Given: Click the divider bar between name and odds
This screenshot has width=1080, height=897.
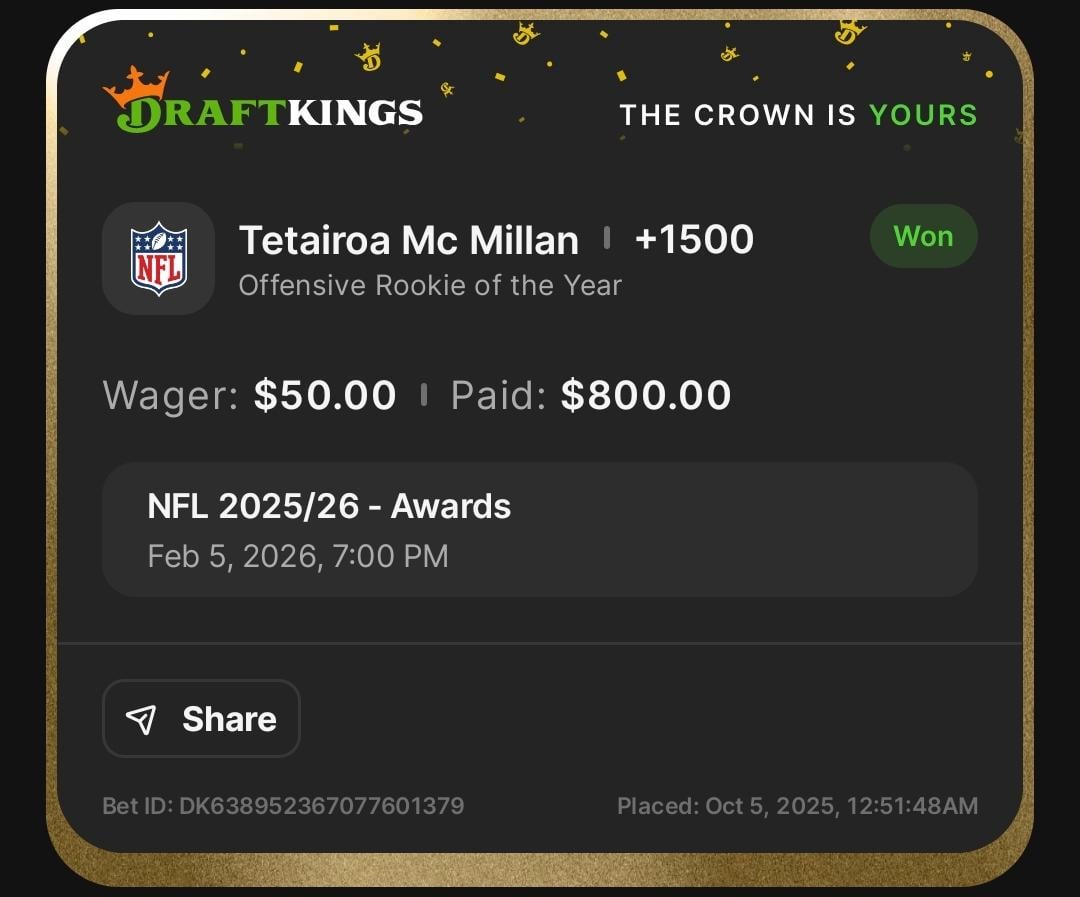Looking at the screenshot, I should 608,238.
